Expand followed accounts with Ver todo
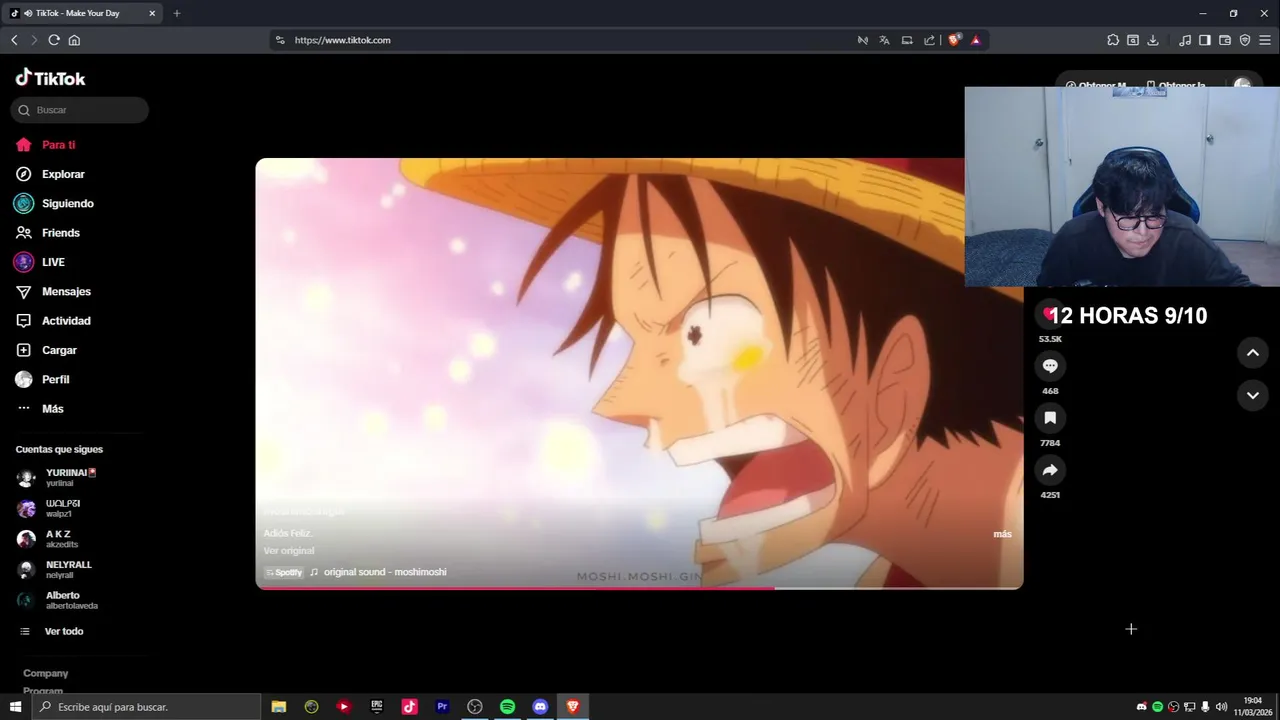1280x720 pixels. click(51, 632)
